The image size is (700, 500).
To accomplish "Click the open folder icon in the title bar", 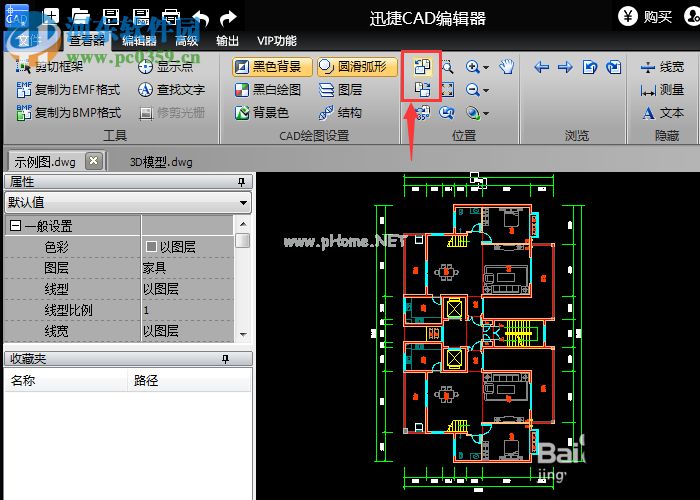I will (x=80, y=17).
